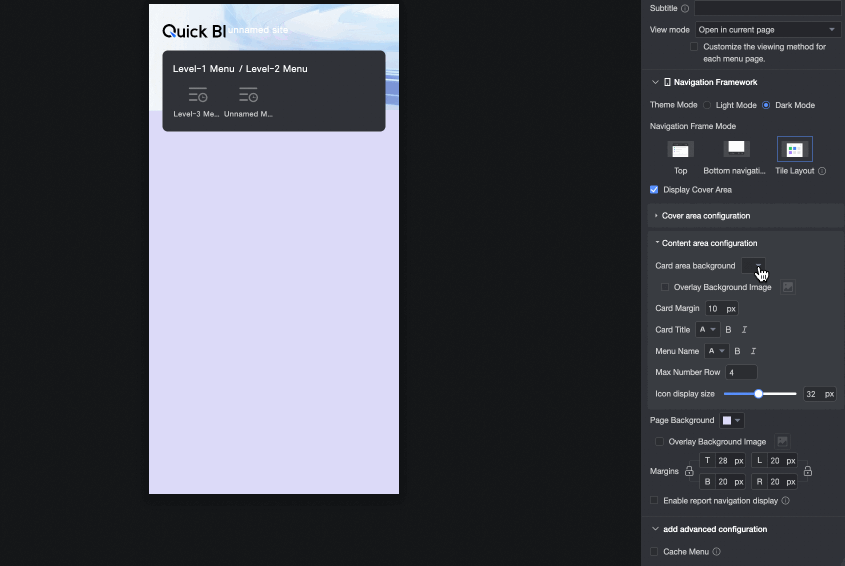The image size is (845, 566).
Task: Click the Card Margin input field
Action: pos(722,309)
